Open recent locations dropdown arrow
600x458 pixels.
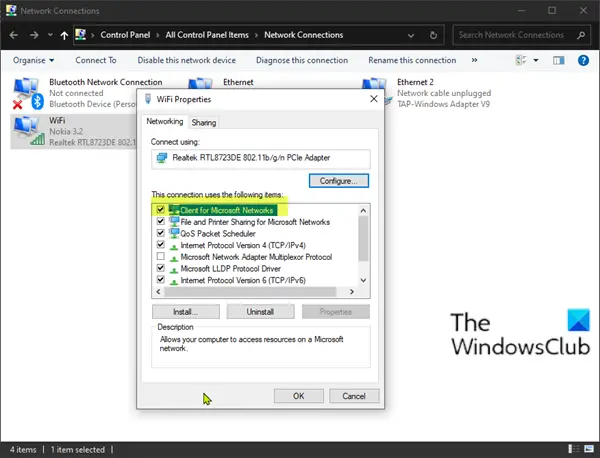(x=50, y=35)
